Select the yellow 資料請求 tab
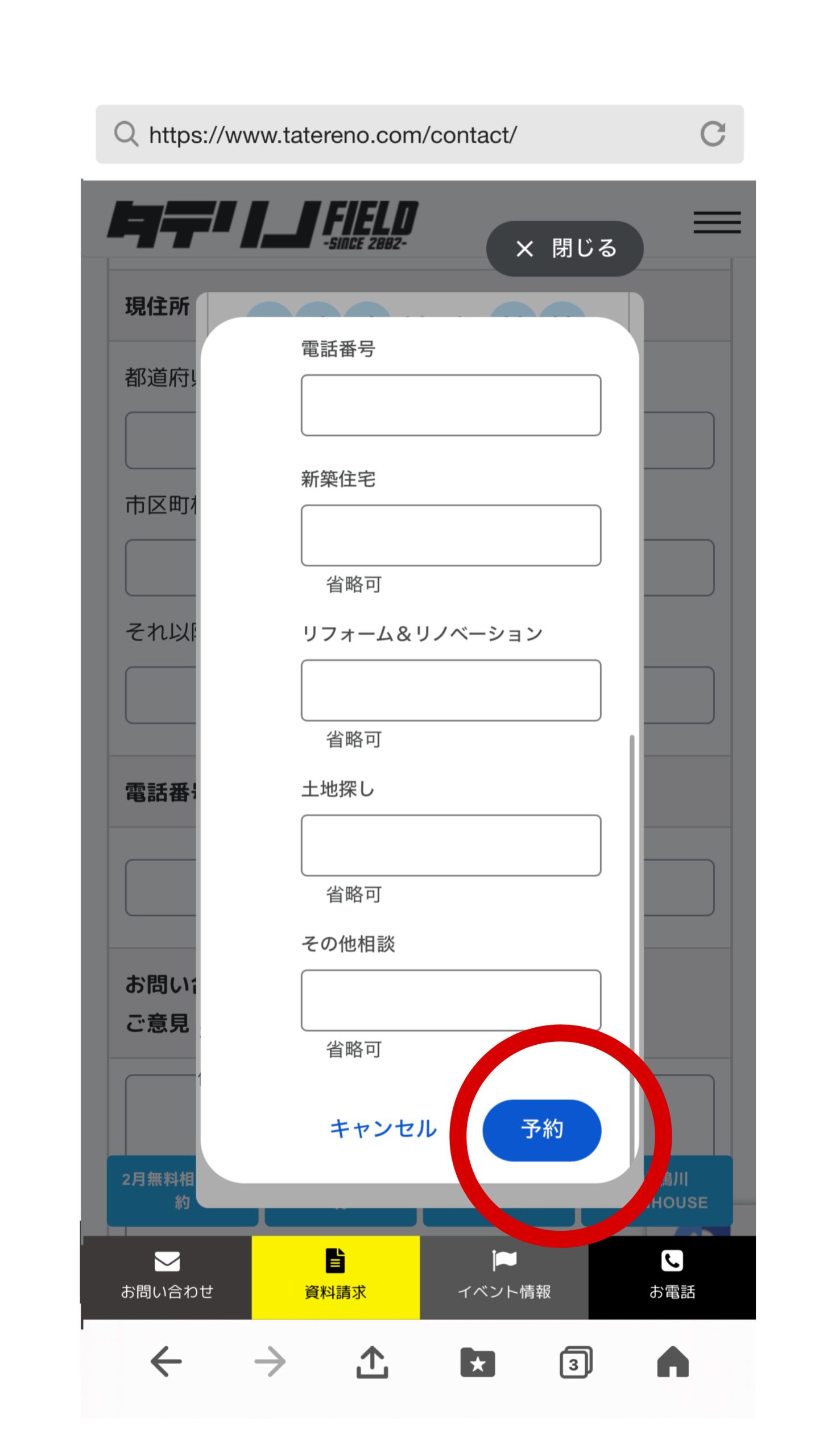This screenshot has width=819, height=1456. [x=336, y=1277]
